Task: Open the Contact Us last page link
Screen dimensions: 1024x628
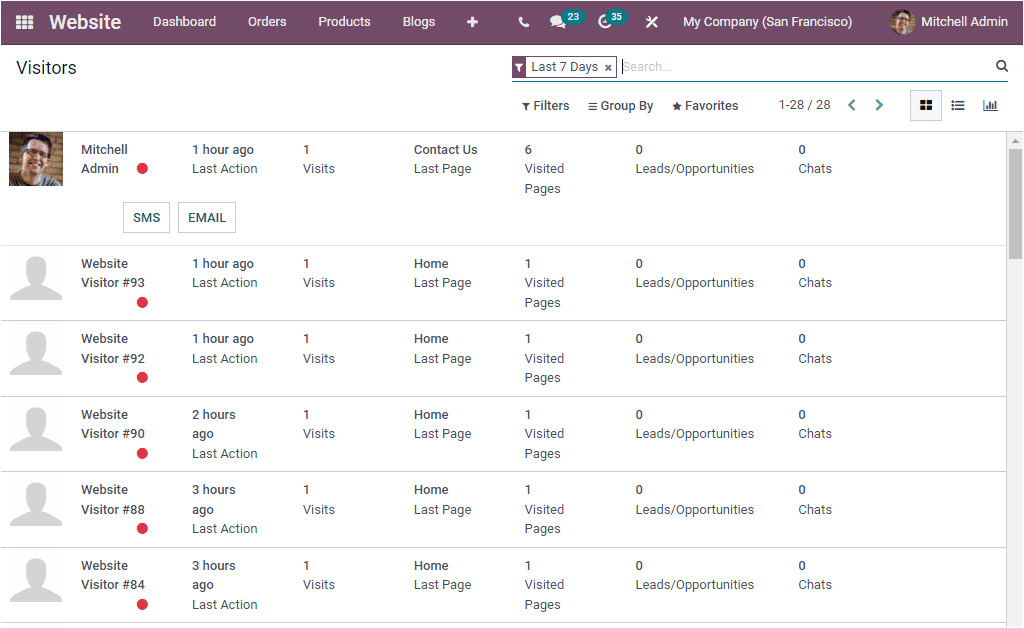Action: point(445,149)
